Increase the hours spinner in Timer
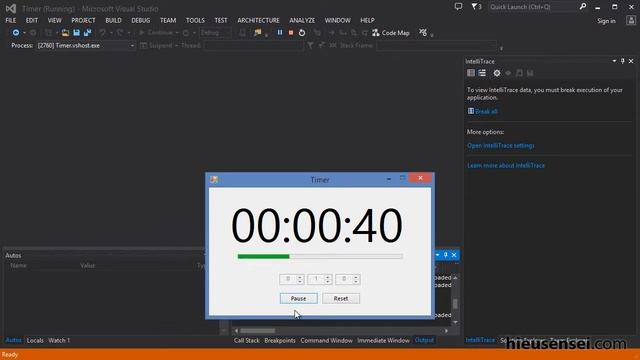The image size is (640, 360). (300, 277)
